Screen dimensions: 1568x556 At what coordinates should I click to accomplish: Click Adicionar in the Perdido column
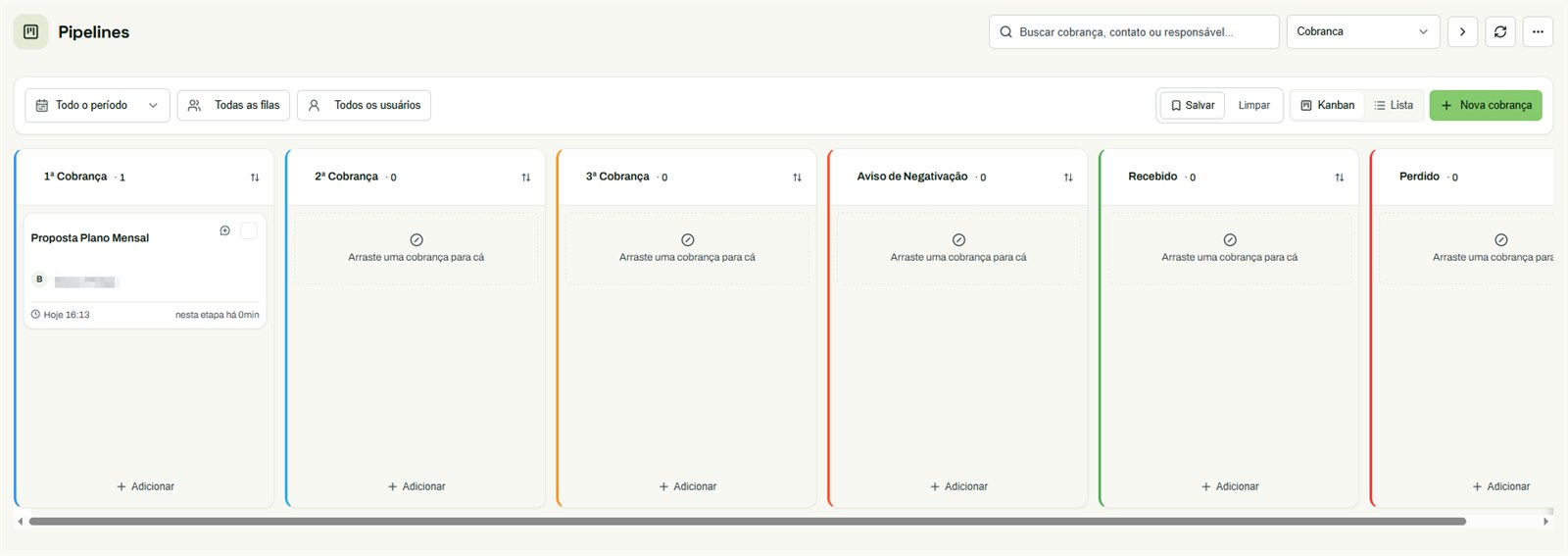[x=1500, y=486]
